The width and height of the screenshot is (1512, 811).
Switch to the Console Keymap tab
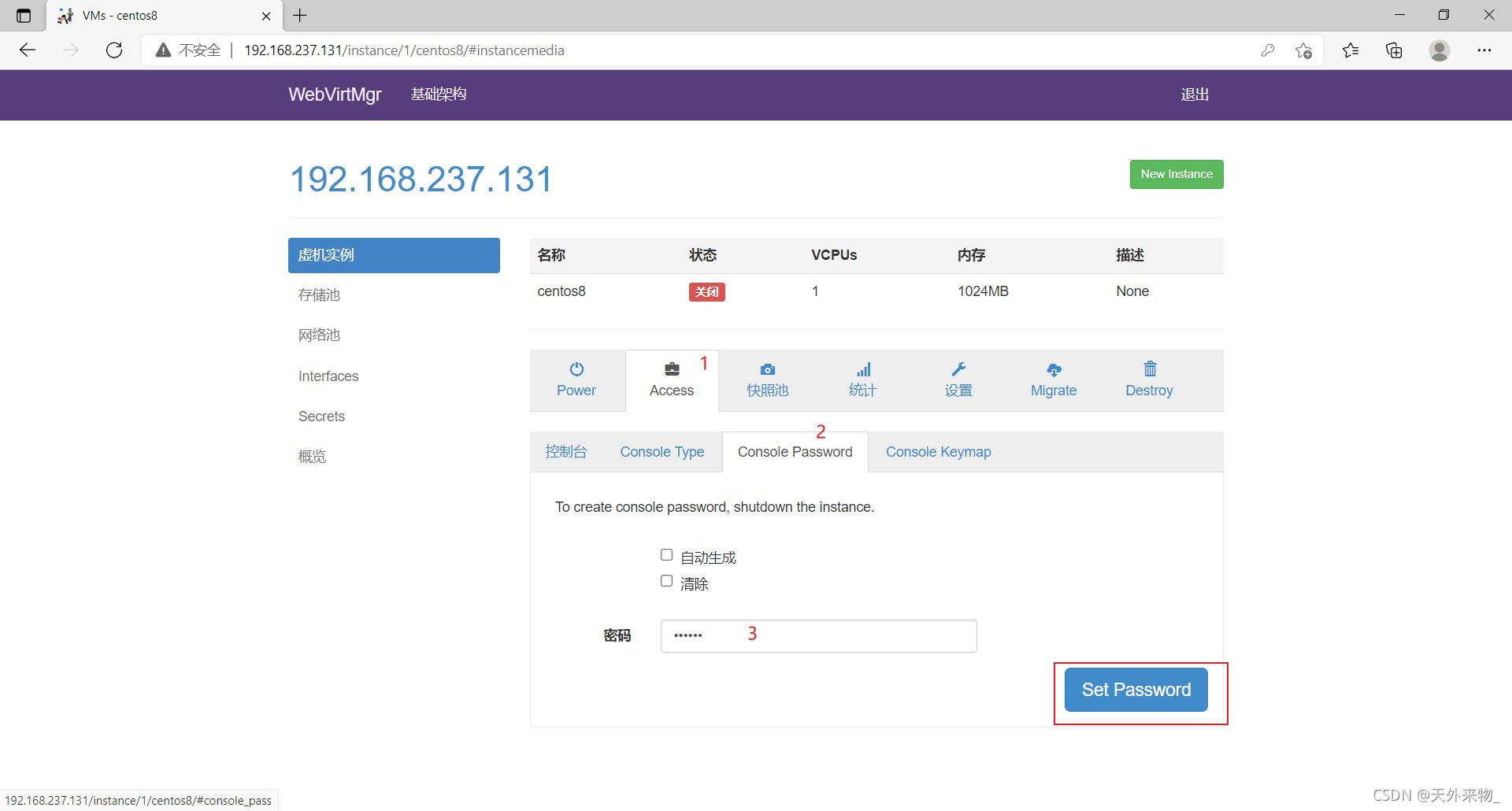938,452
